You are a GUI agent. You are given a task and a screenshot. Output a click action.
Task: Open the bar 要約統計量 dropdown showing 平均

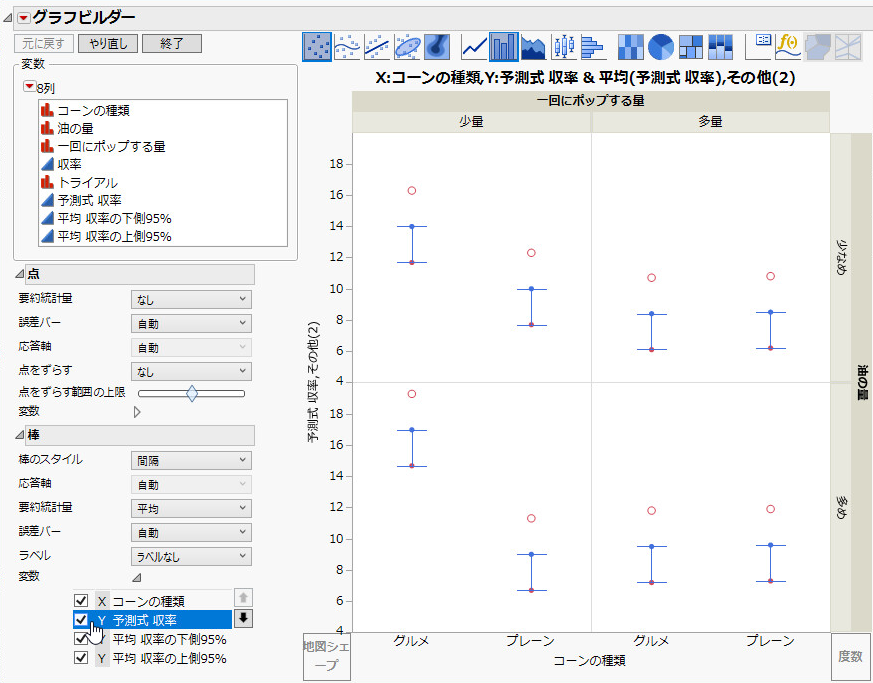pyautogui.click(x=191, y=508)
